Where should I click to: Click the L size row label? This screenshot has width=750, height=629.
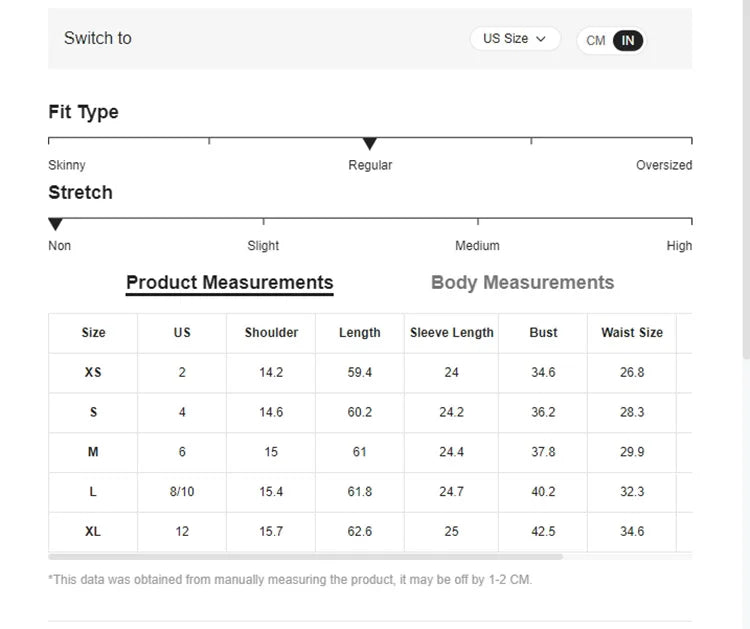93,492
